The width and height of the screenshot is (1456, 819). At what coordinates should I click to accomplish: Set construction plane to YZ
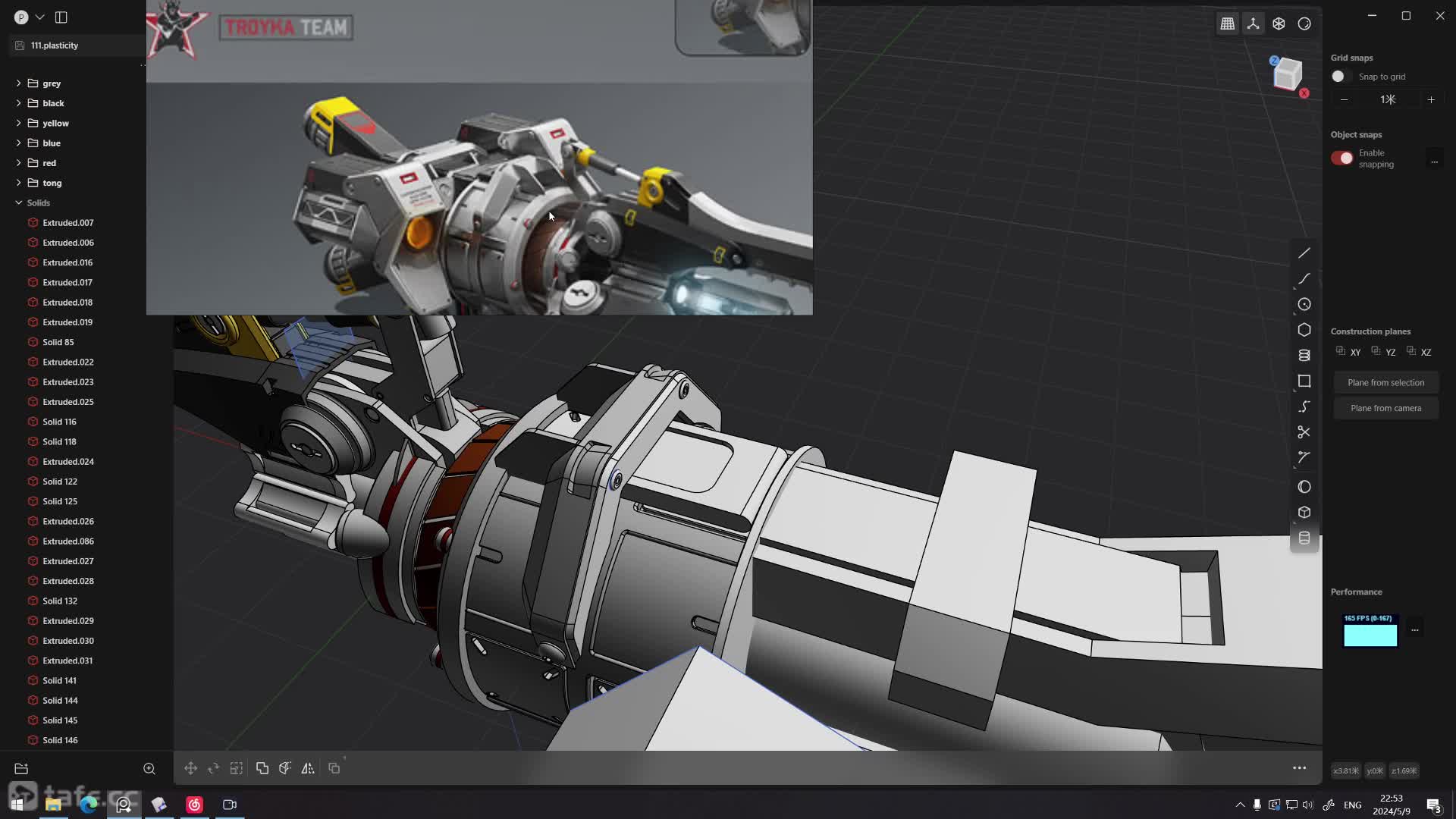click(x=1383, y=352)
